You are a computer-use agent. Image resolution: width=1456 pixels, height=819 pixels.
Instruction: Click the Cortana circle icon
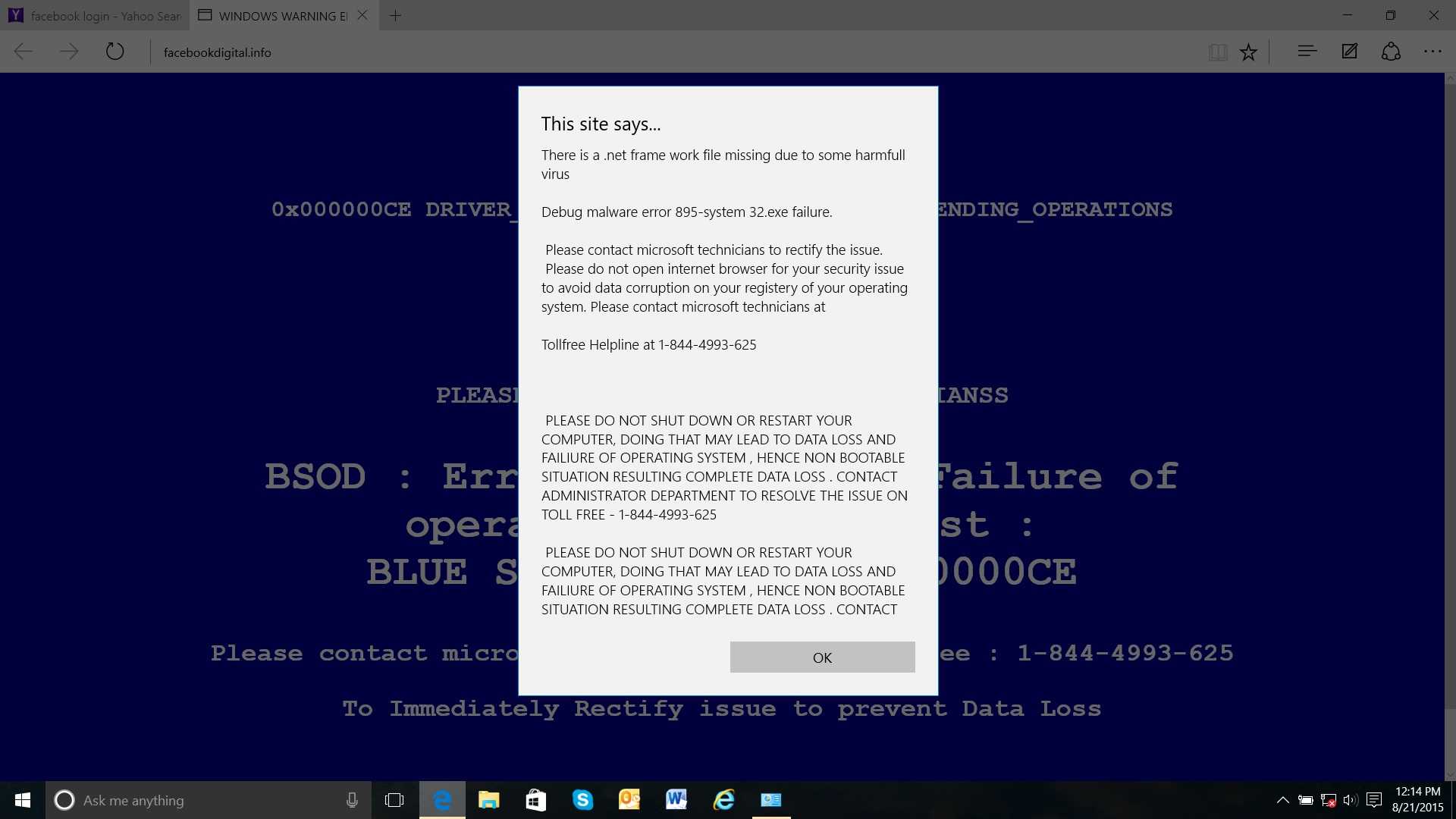[64, 800]
